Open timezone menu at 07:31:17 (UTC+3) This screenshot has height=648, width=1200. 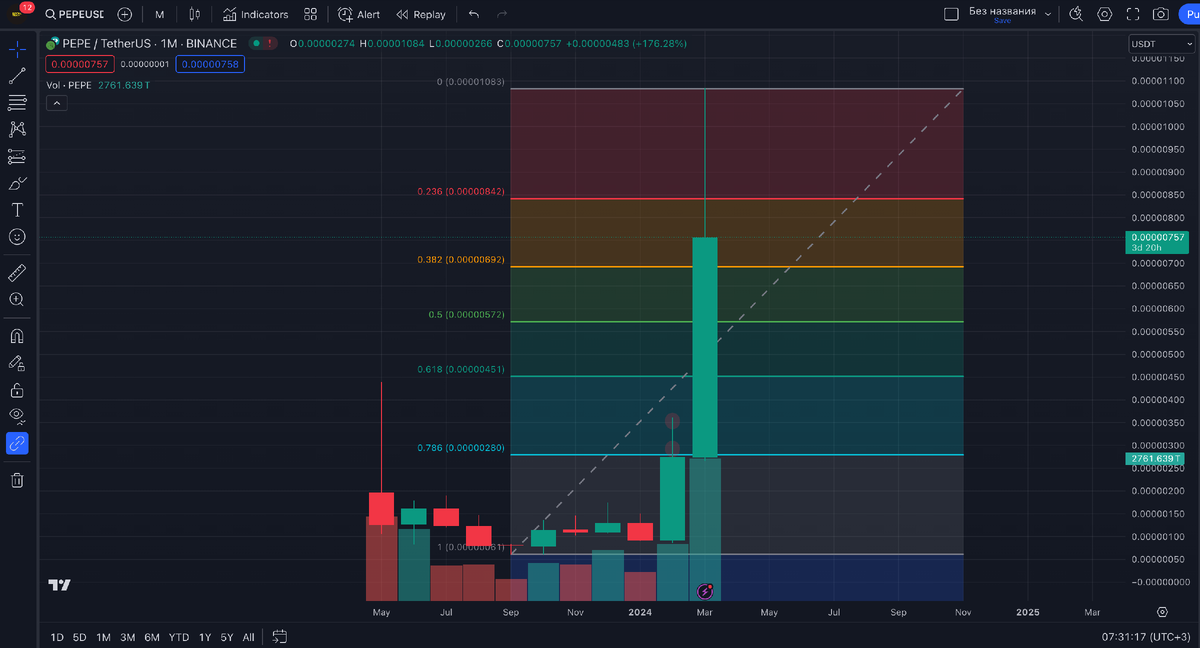tap(1146, 636)
